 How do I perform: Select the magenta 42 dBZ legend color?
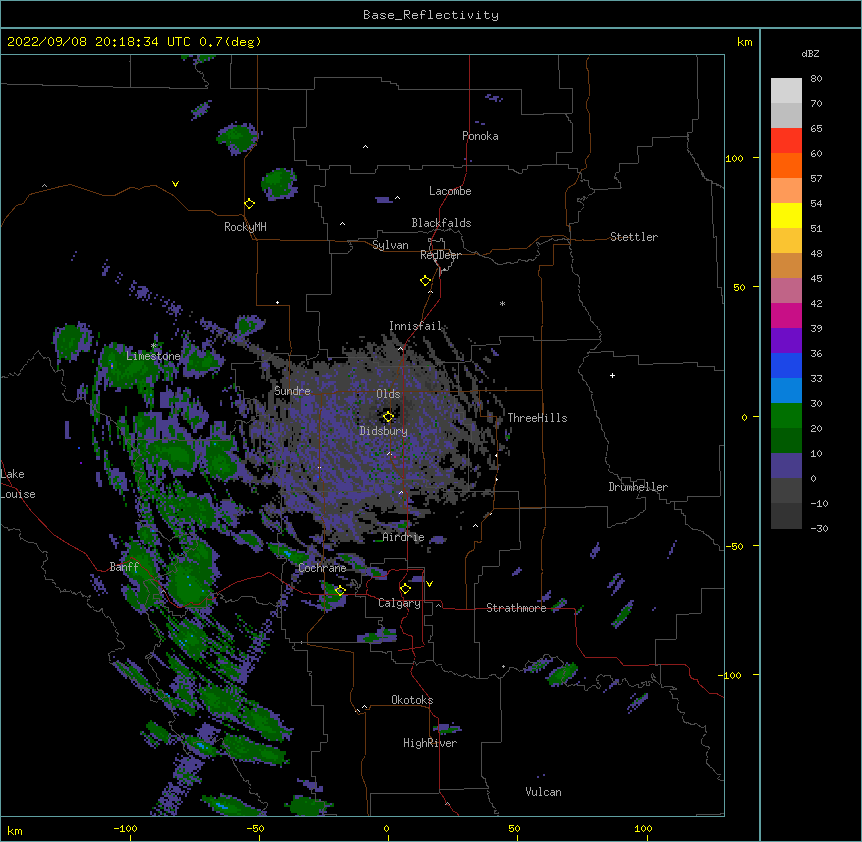(786, 315)
